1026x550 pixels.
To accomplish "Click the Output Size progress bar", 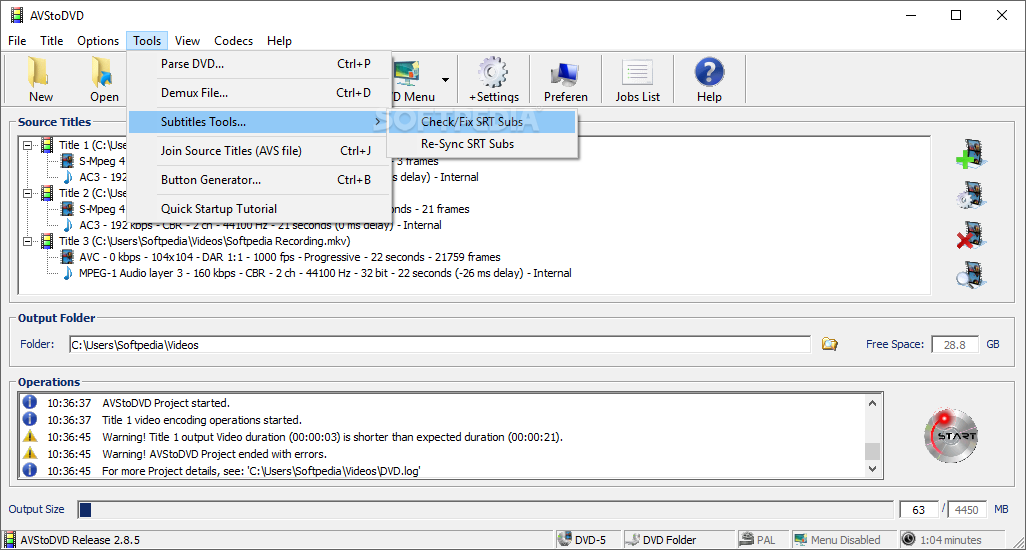I will pyautogui.click(x=485, y=509).
